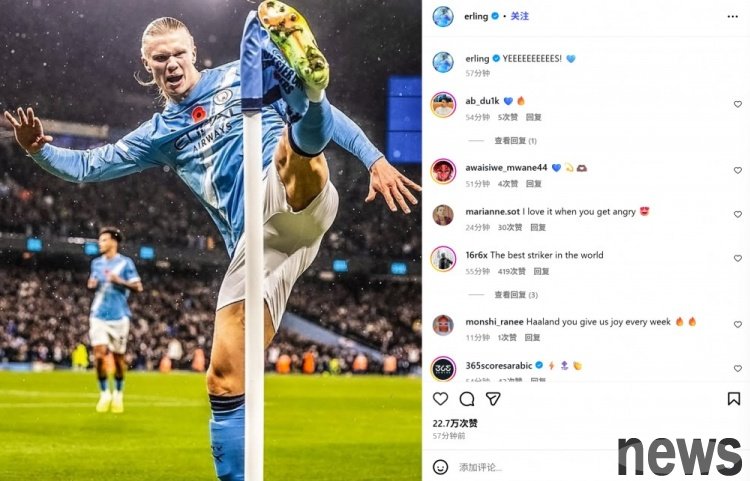Screen dimensions: 750x481
Task: Open the three-dot more options menu
Action: click(x=732, y=17)
